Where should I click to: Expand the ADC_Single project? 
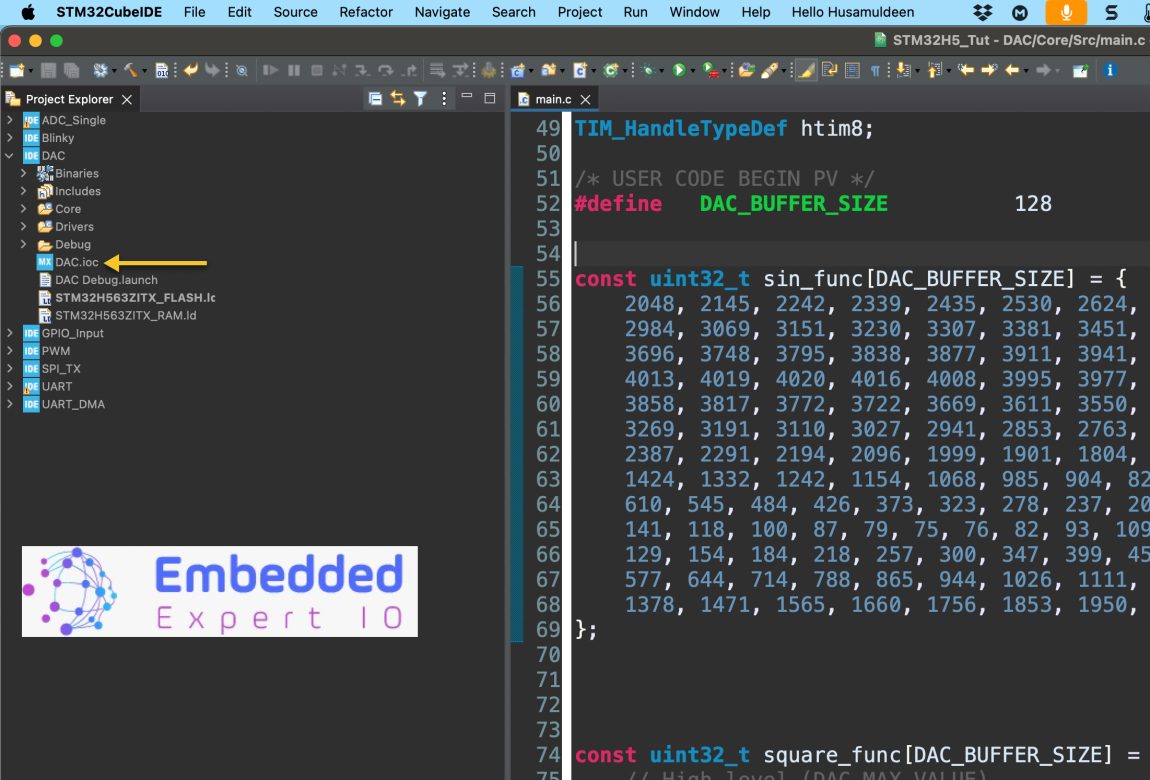(10, 120)
